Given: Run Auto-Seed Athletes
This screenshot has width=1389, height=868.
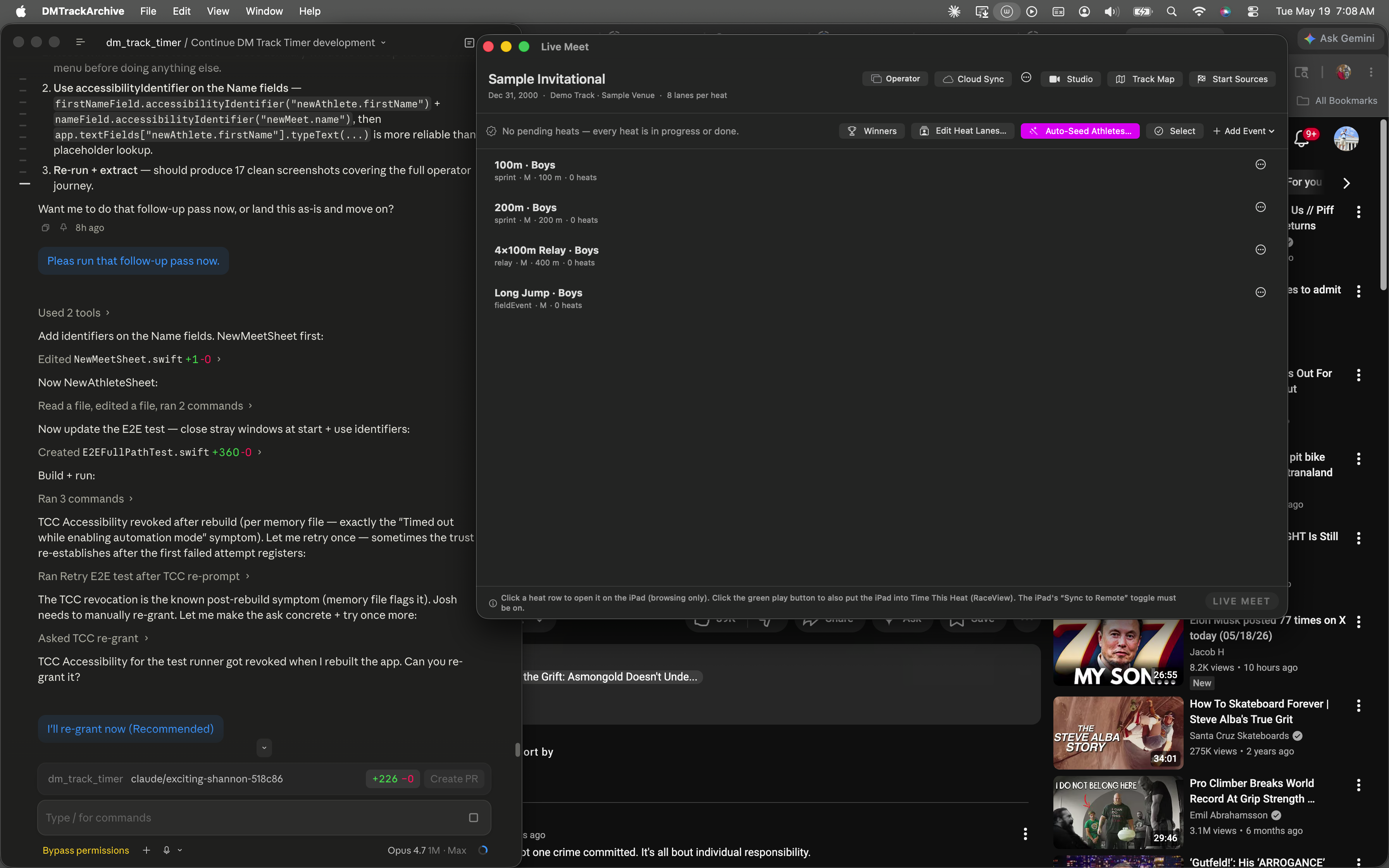Looking at the screenshot, I should 1080,131.
